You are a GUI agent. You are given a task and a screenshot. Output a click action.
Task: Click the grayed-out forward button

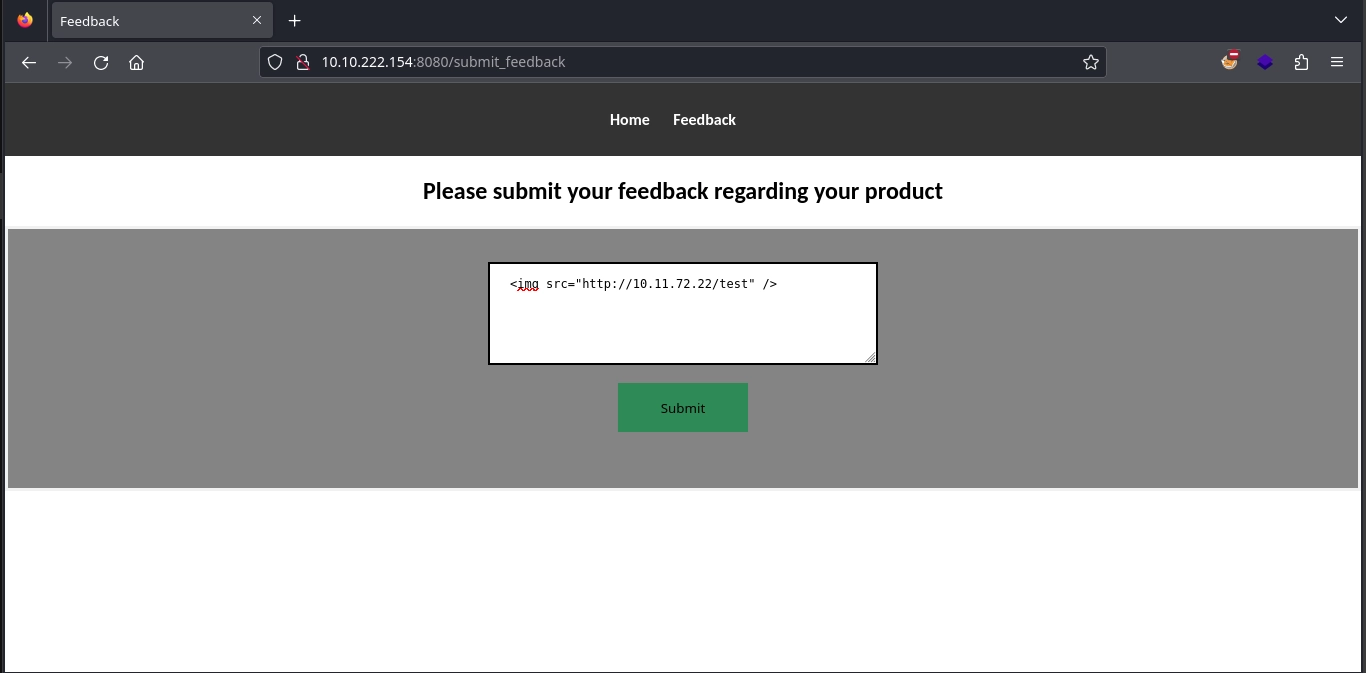[64, 61]
